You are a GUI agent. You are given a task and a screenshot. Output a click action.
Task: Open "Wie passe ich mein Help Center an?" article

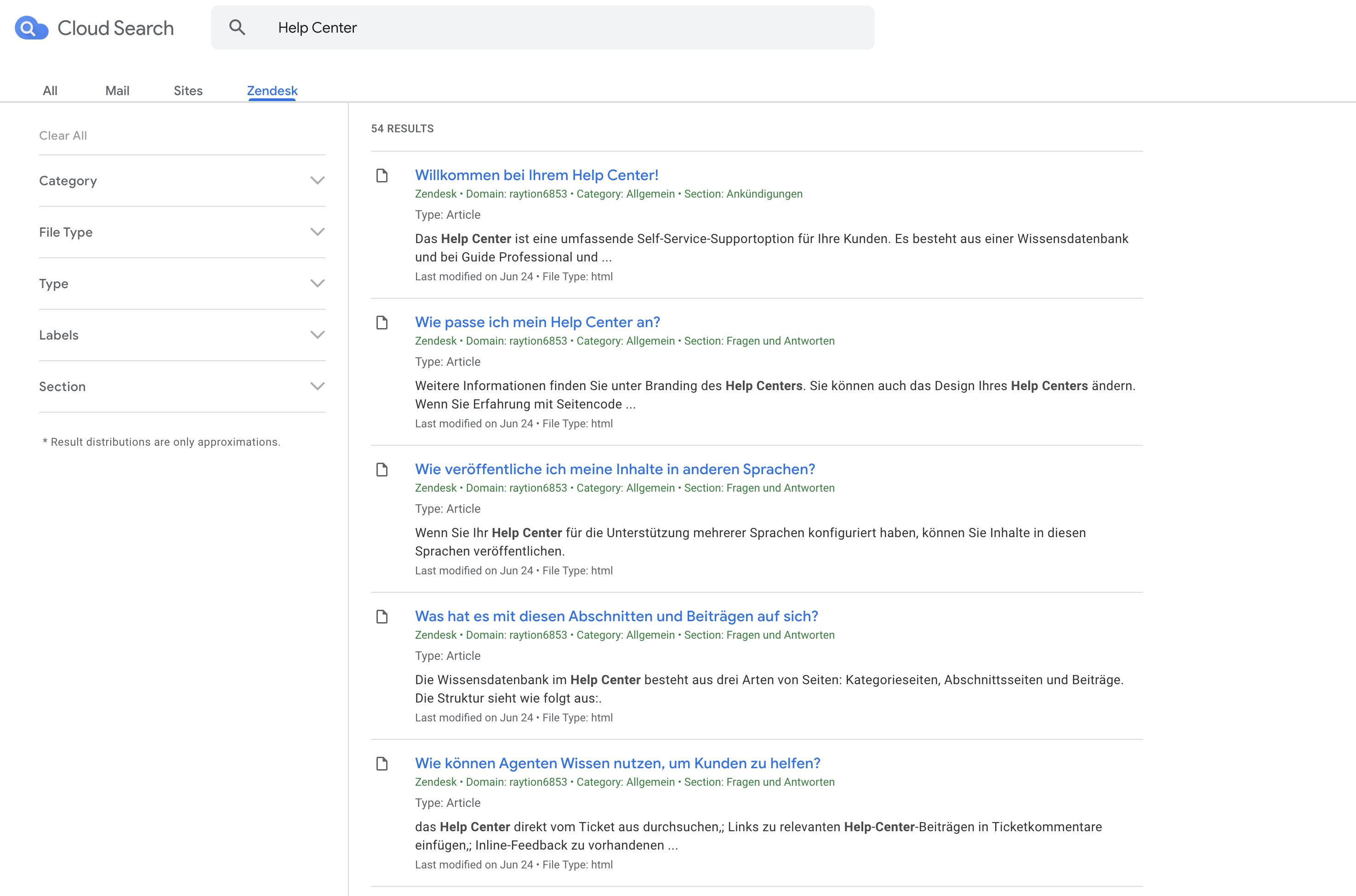tap(537, 322)
